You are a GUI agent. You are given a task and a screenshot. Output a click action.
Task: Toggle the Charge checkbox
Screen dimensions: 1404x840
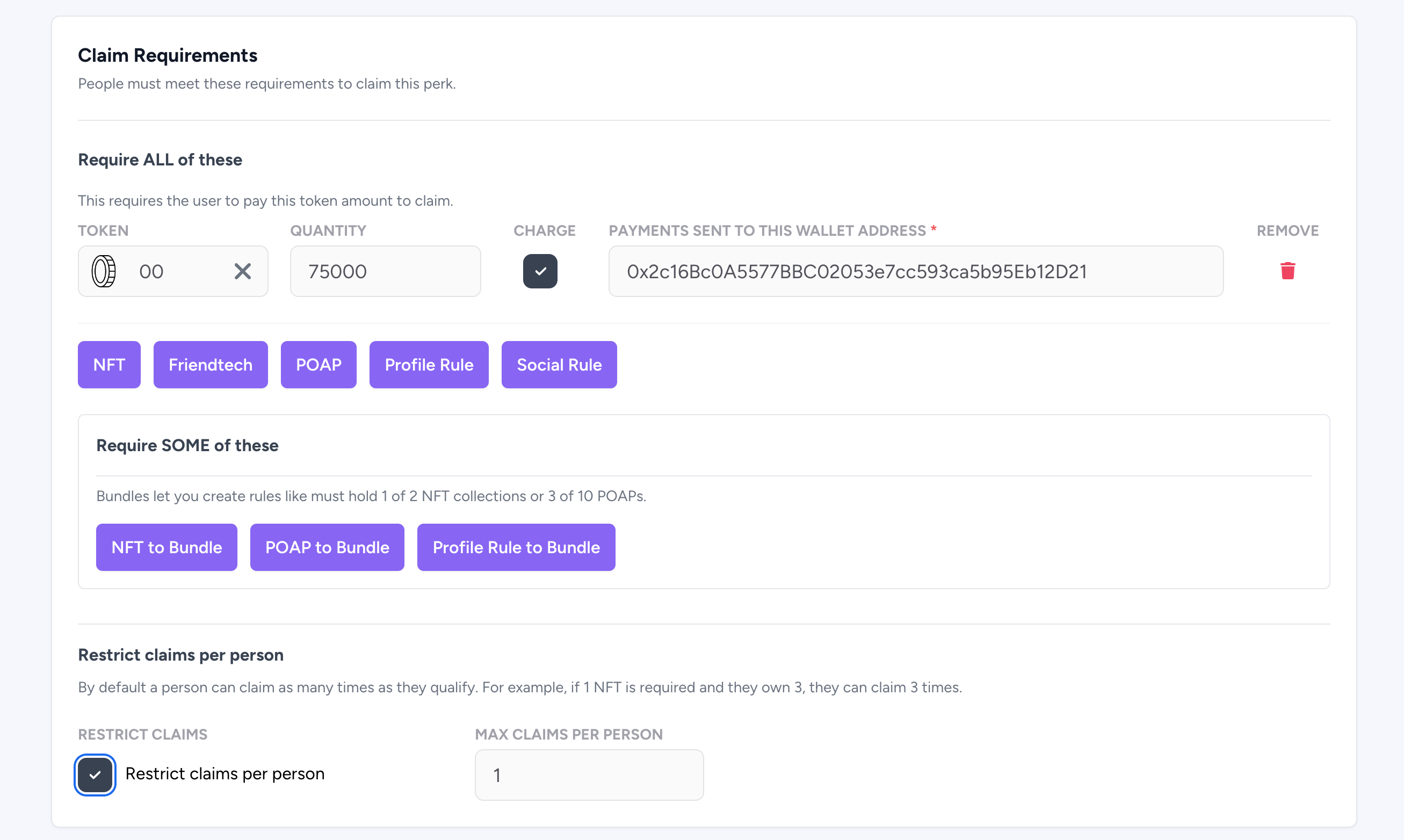tap(540, 271)
